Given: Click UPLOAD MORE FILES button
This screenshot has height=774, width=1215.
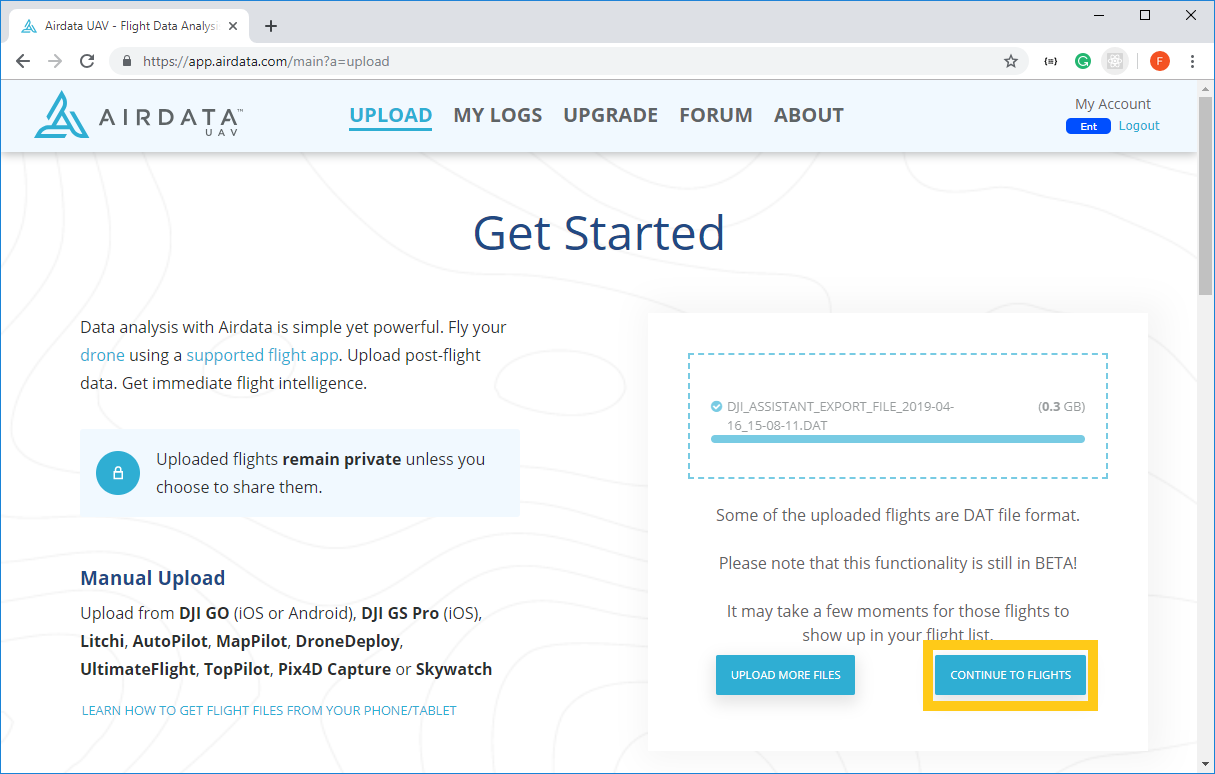Looking at the screenshot, I should [786, 675].
